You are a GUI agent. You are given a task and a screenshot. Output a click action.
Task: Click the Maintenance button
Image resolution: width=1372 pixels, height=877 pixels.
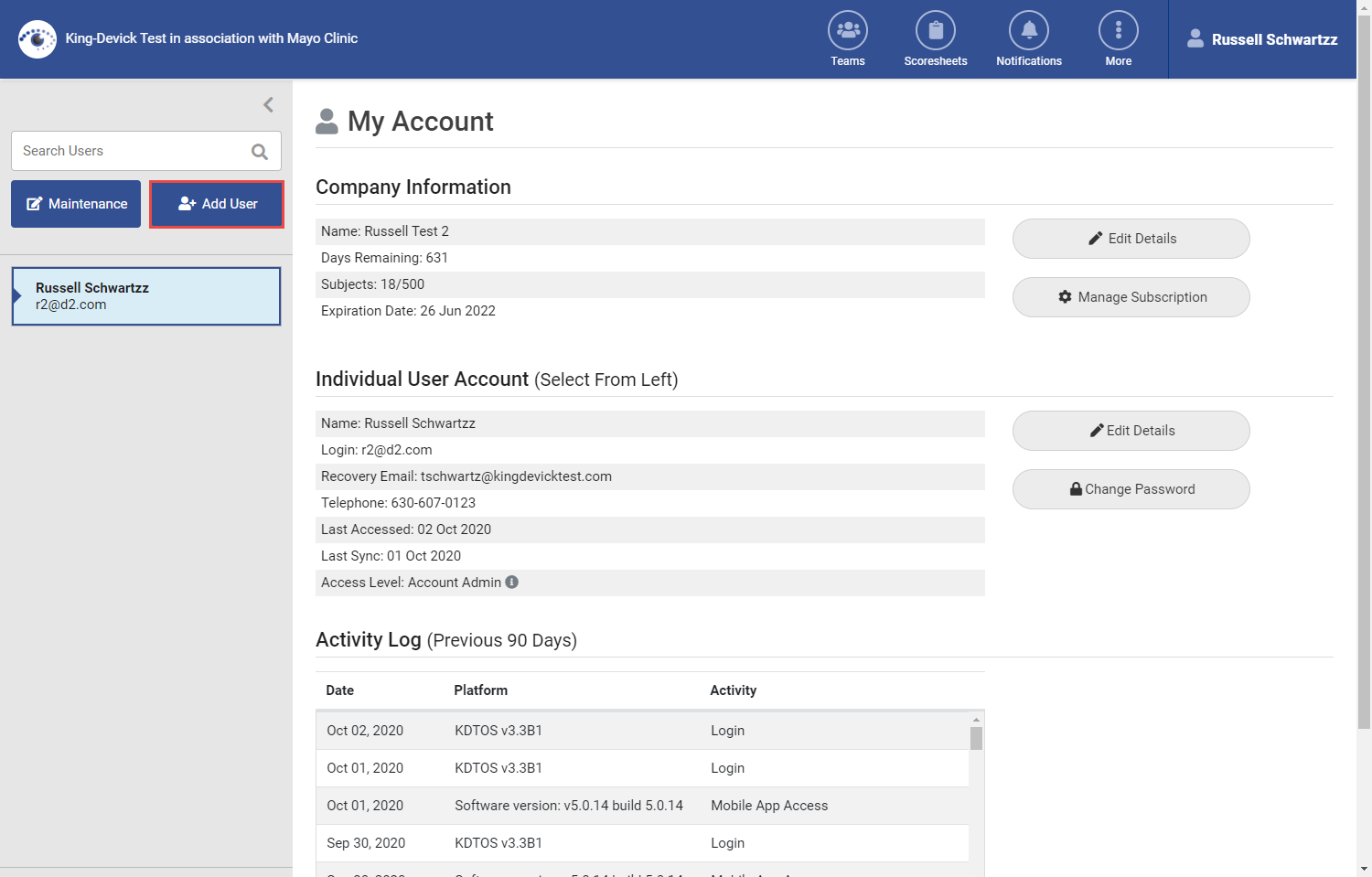[76, 204]
